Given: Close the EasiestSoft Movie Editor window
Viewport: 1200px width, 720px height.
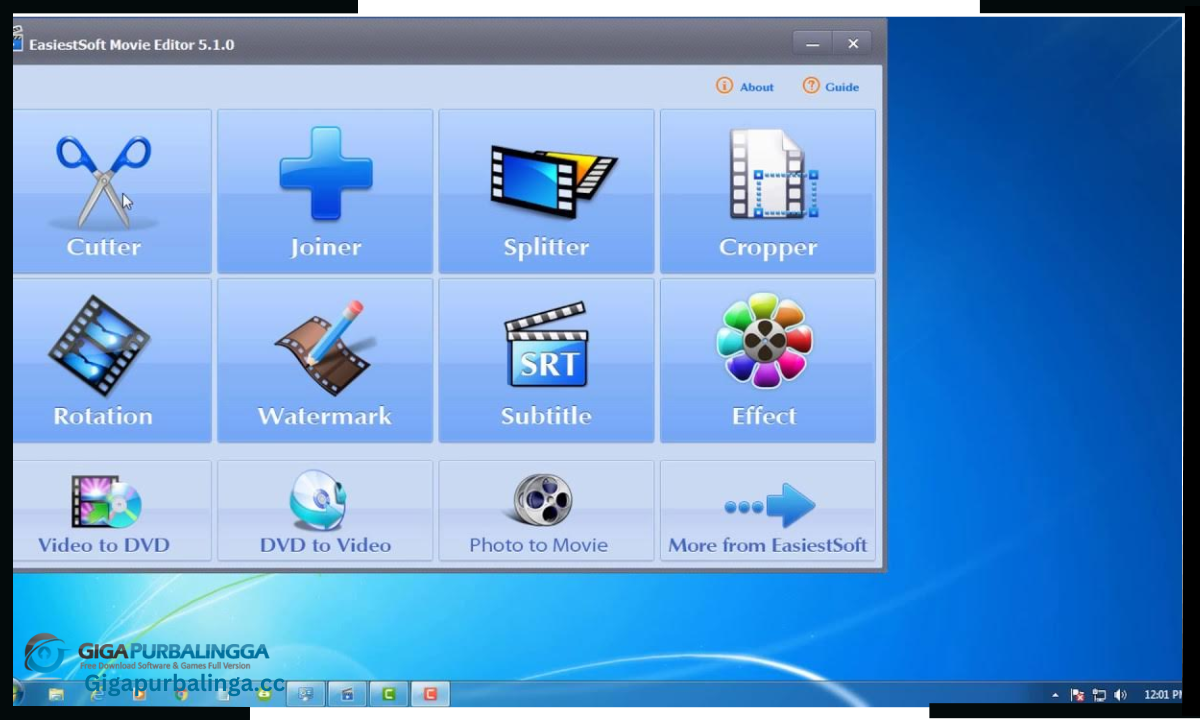Looking at the screenshot, I should coord(853,44).
